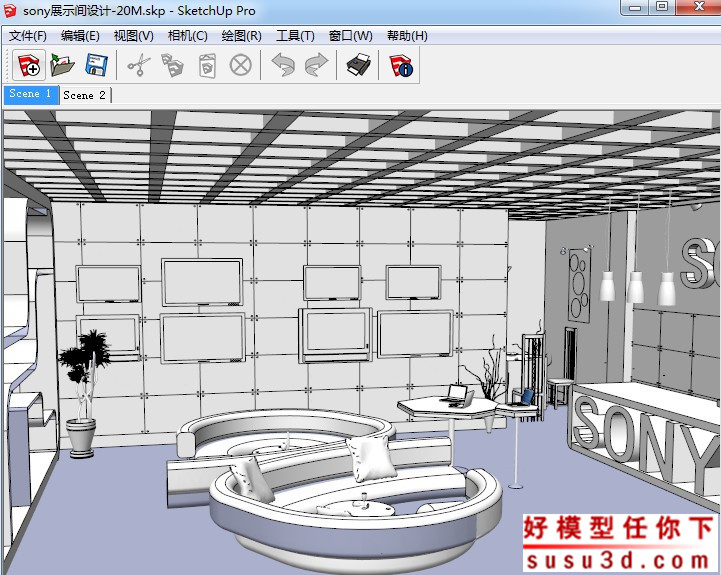This screenshot has width=721, height=575.
Task: Close the SketchUp Pro window
Action: coord(699,7)
